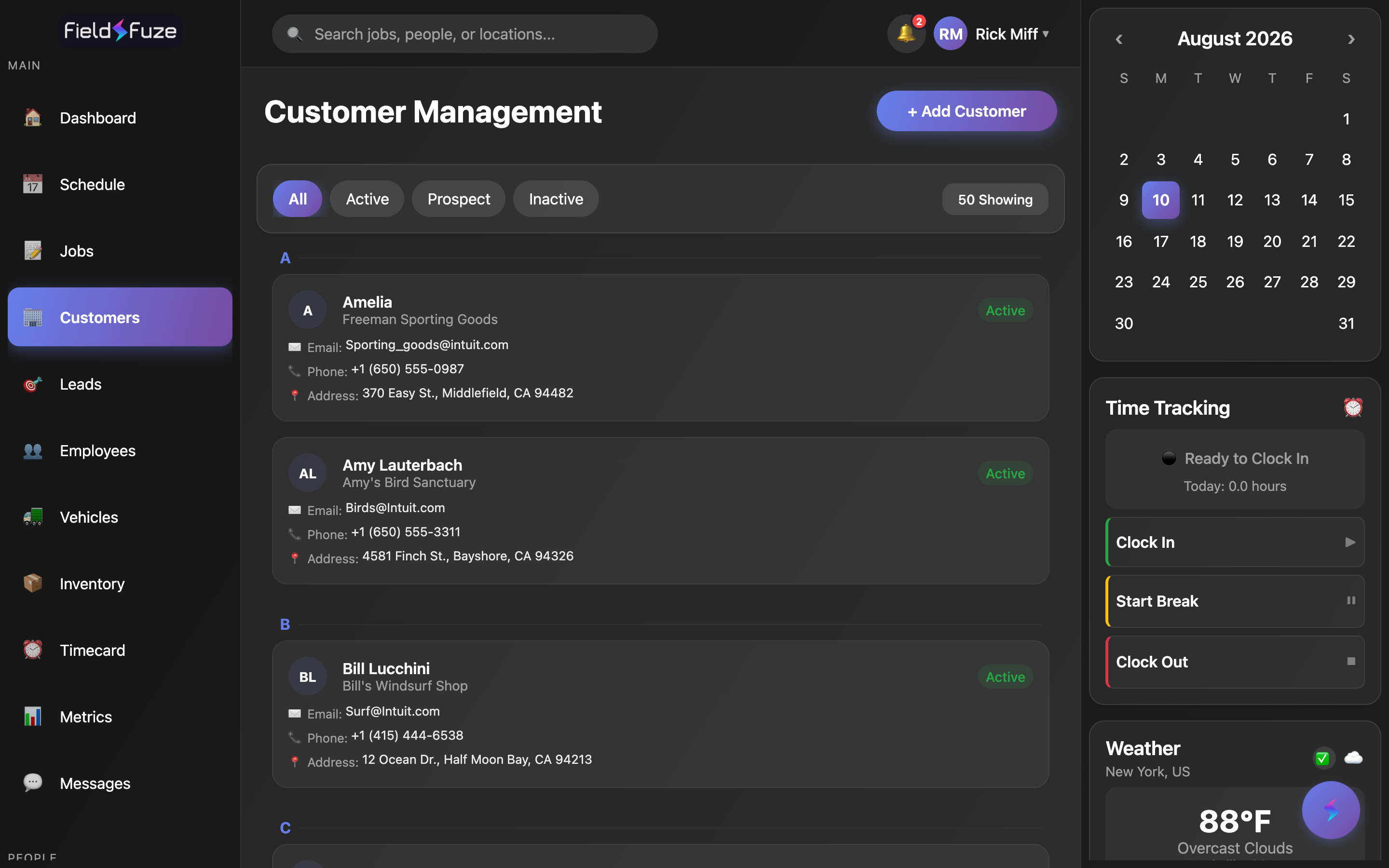Image resolution: width=1389 pixels, height=868 pixels.
Task: Click the Metrics bar chart icon
Action: click(x=33, y=717)
